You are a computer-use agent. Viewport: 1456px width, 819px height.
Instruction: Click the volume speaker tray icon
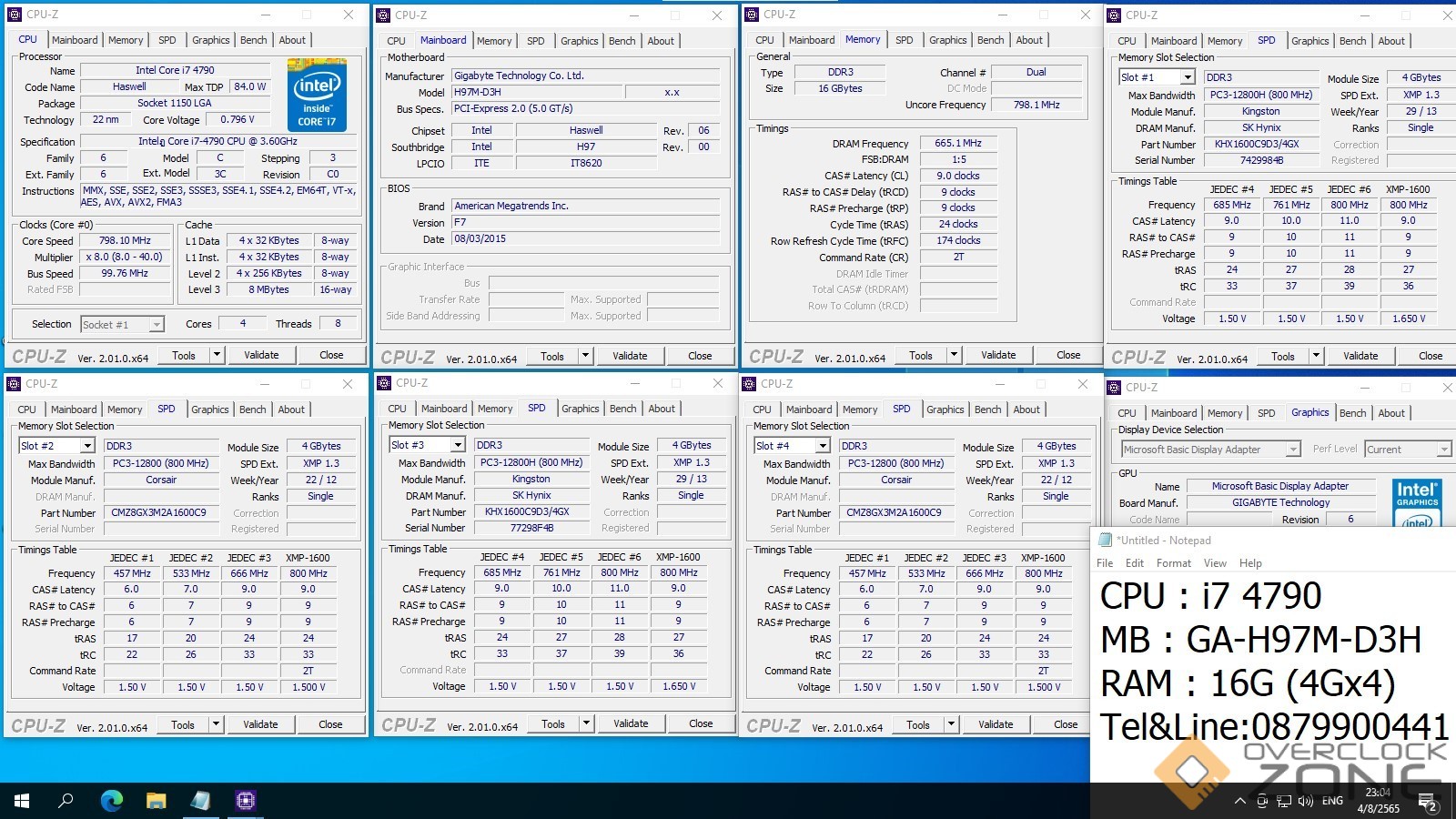tap(1305, 801)
